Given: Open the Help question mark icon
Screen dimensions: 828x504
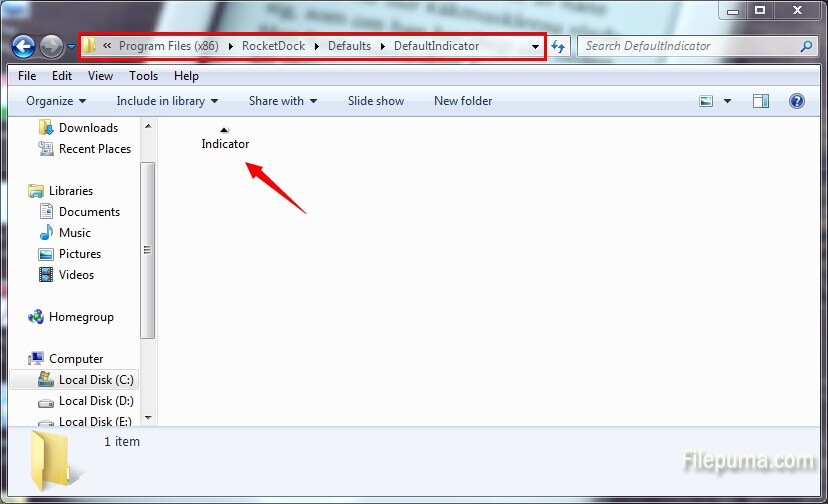Looking at the screenshot, I should (x=796, y=101).
